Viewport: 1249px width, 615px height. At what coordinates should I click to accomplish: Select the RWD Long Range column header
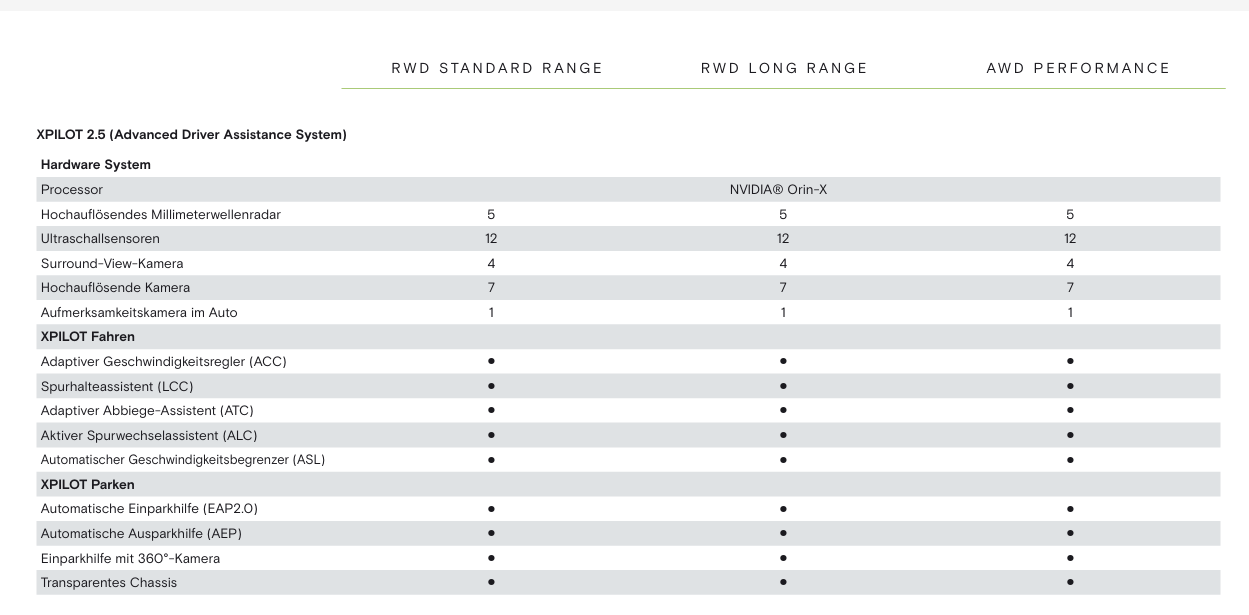tap(784, 69)
